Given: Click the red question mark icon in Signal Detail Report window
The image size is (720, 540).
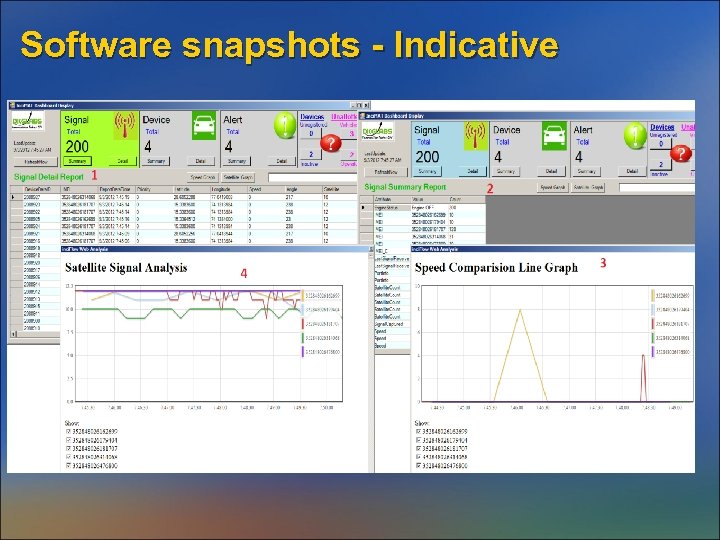Looking at the screenshot, I should [x=331, y=143].
